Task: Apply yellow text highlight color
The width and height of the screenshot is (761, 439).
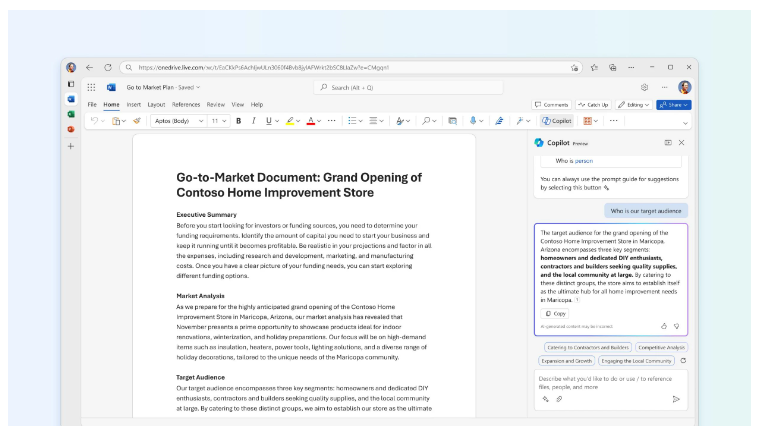Action: coord(290,121)
